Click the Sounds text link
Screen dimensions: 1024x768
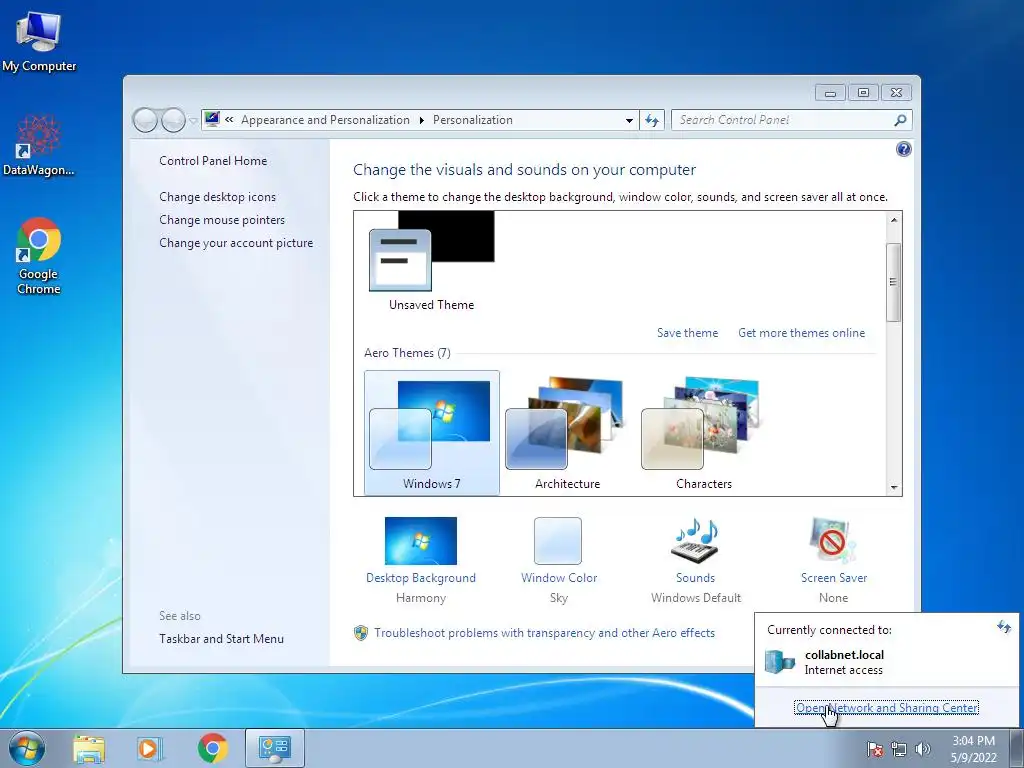696,578
